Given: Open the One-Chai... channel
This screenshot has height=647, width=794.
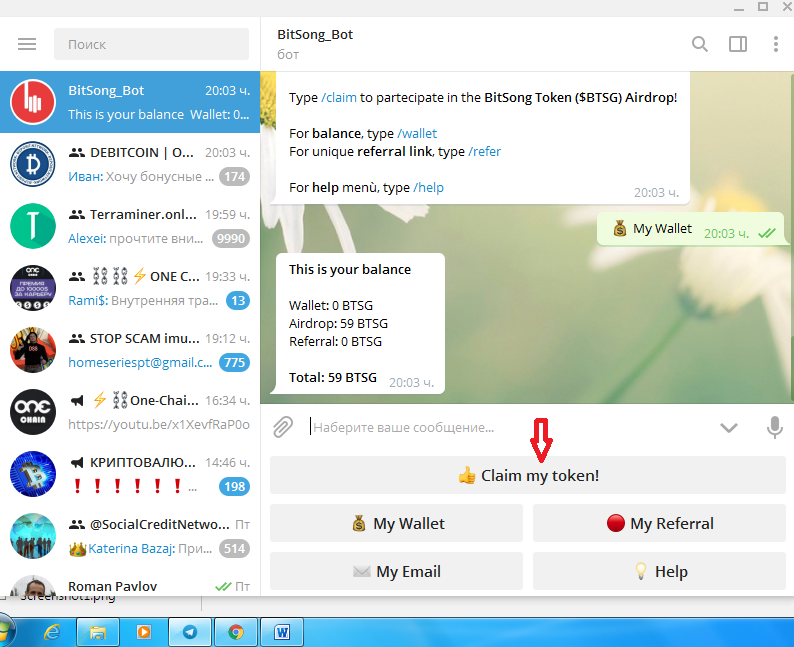Looking at the screenshot, I should coord(130,412).
